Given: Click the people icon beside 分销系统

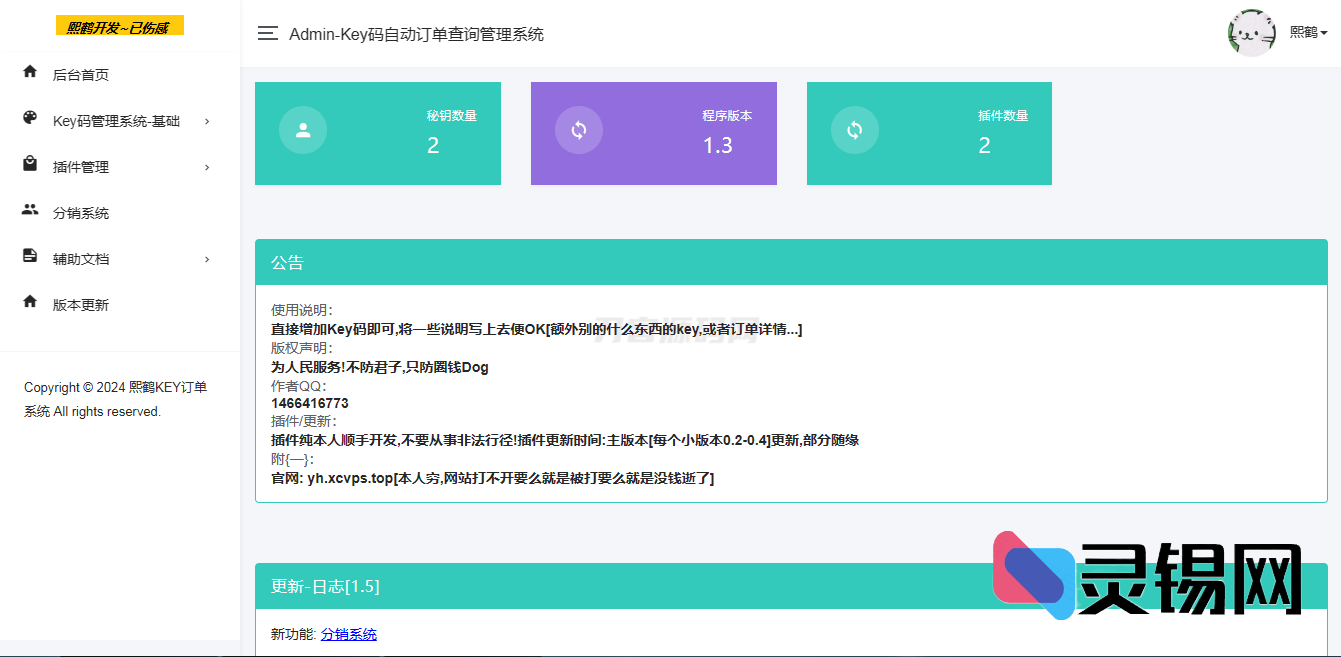Looking at the screenshot, I should (x=30, y=212).
